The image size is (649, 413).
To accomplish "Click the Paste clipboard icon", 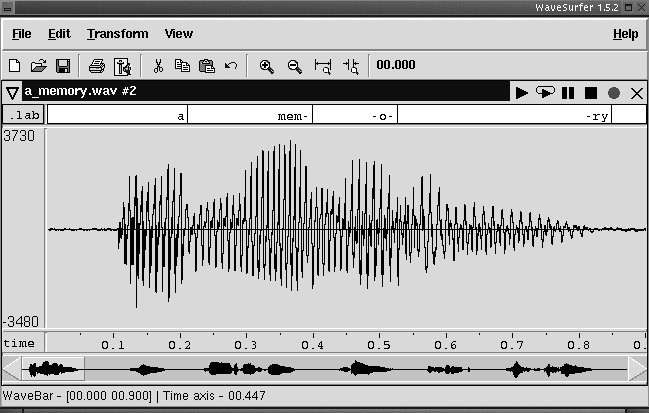I will (x=207, y=66).
